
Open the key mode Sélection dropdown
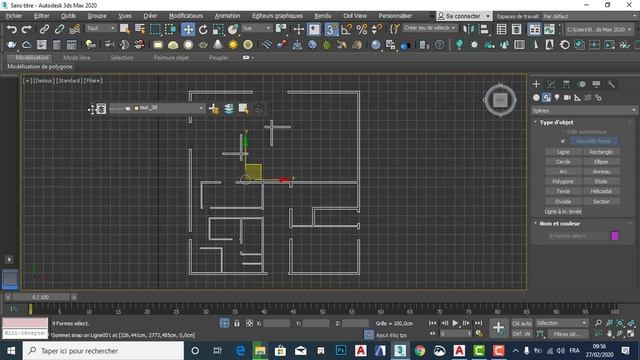561,323
